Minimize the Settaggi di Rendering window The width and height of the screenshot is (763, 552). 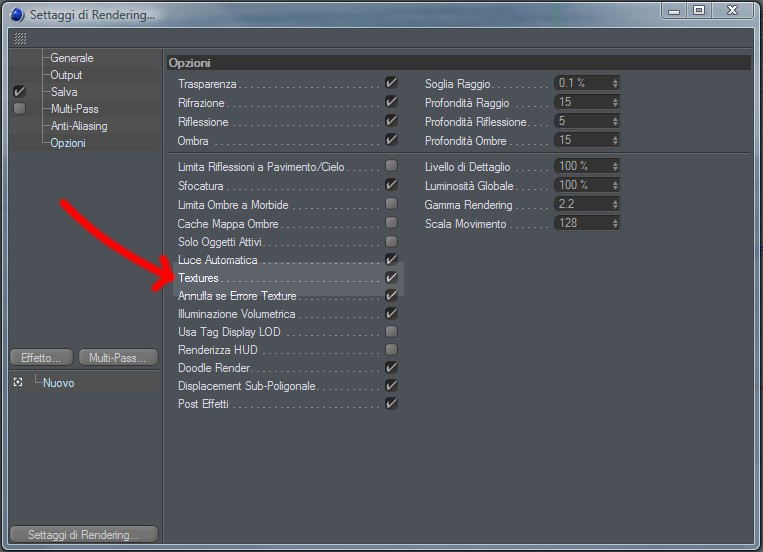pyautogui.click(x=674, y=11)
